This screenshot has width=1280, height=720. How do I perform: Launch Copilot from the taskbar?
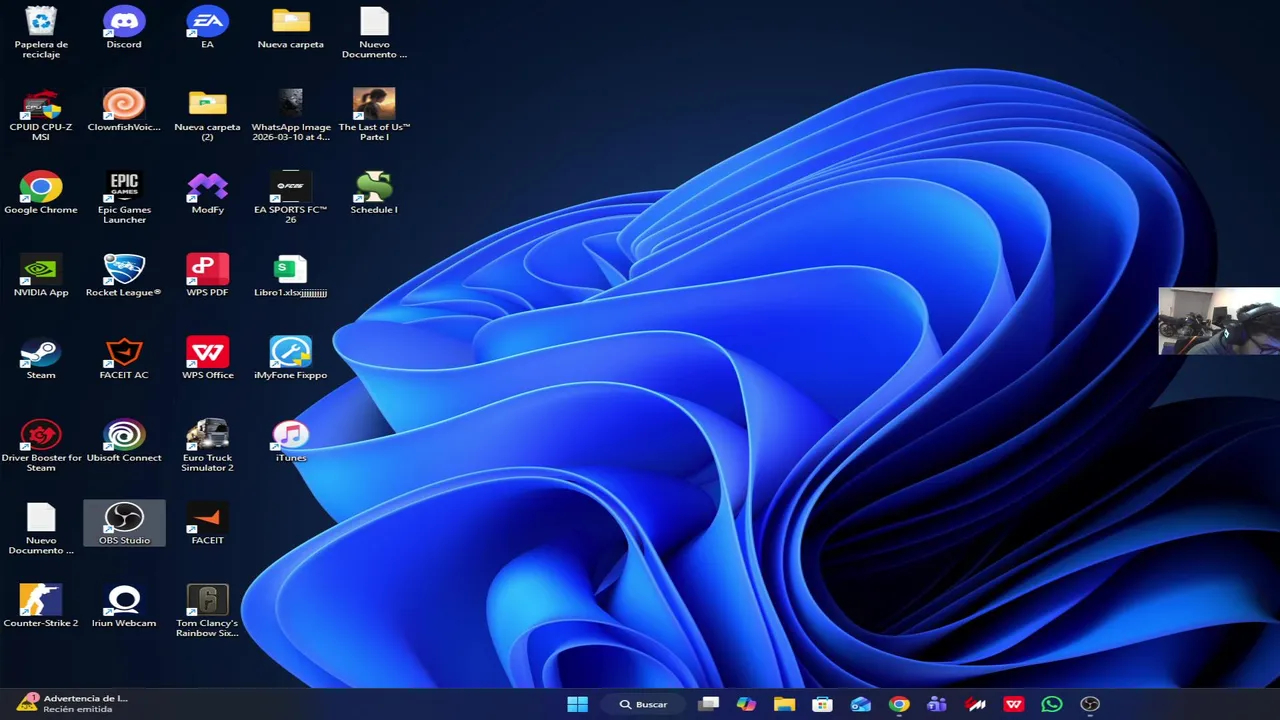pyautogui.click(x=746, y=704)
